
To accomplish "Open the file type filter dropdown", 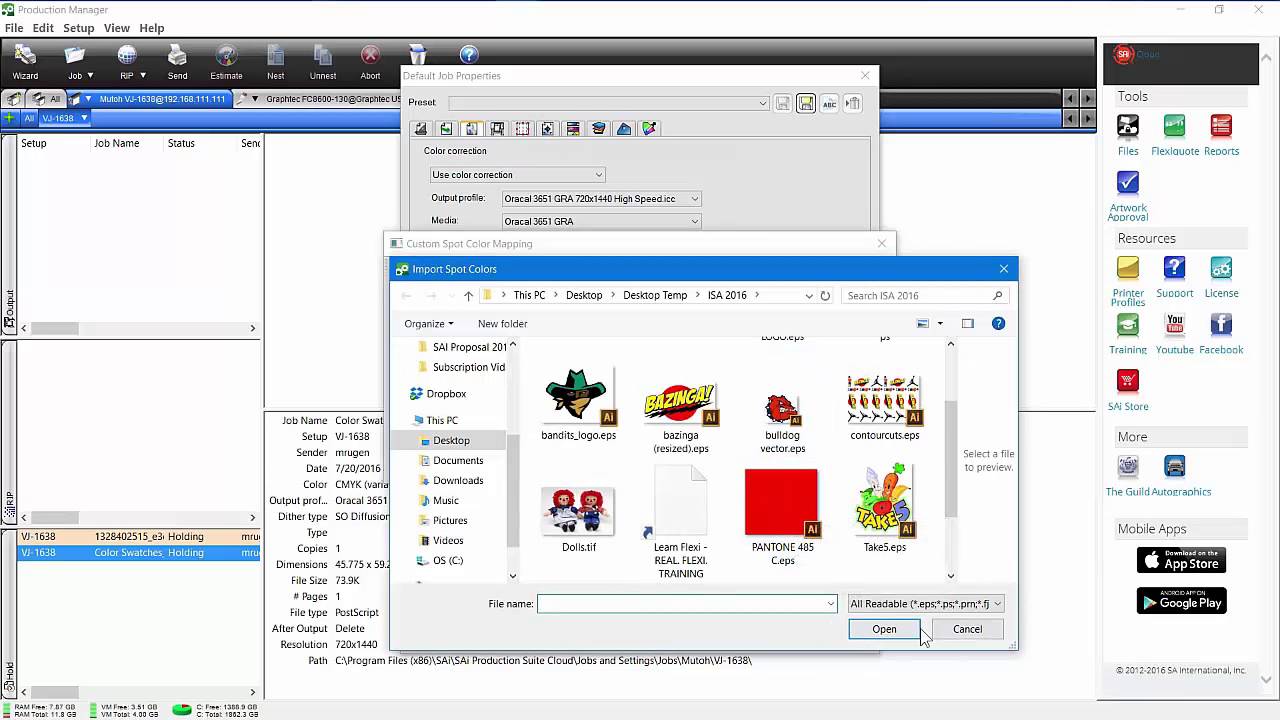I will tap(925, 604).
